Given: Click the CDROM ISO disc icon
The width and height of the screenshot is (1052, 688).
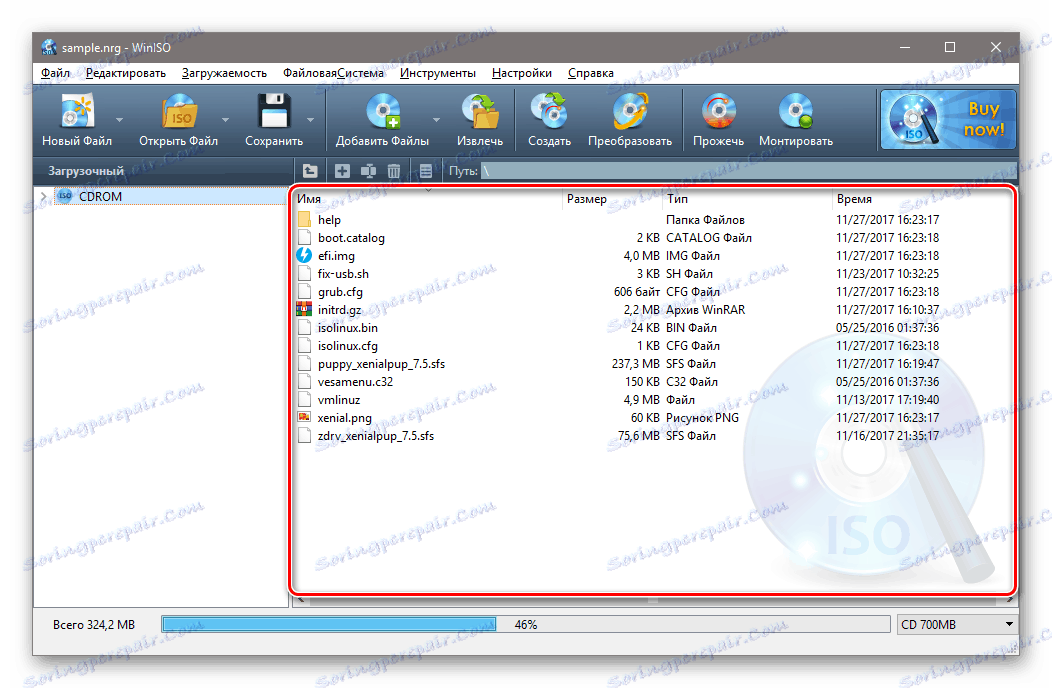Looking at the screenshot, I should (65, 196).
